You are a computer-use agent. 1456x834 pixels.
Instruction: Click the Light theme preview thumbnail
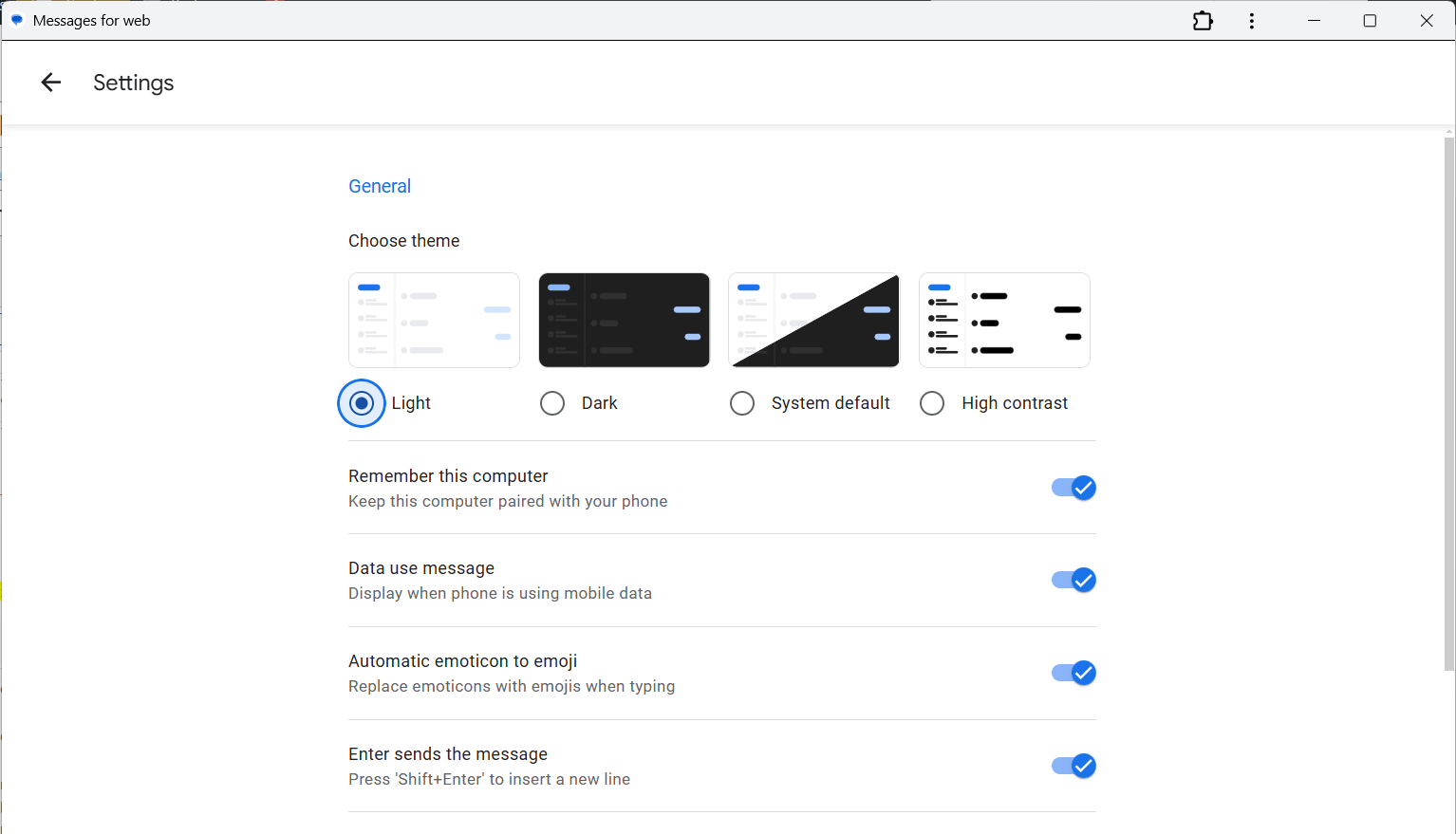tap(434, 320)
